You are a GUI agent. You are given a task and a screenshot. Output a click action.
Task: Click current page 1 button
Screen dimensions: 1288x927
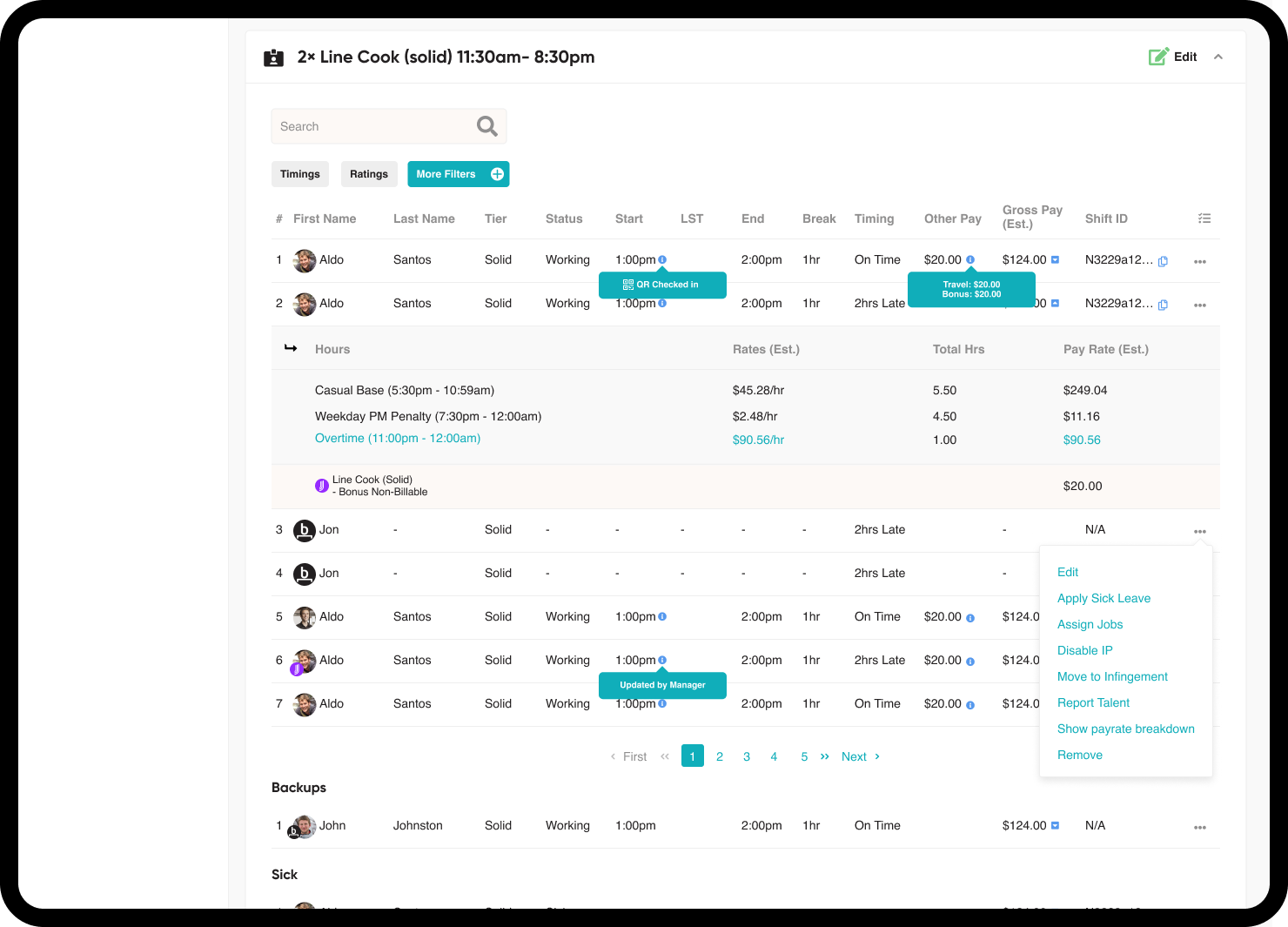point(693,756)
